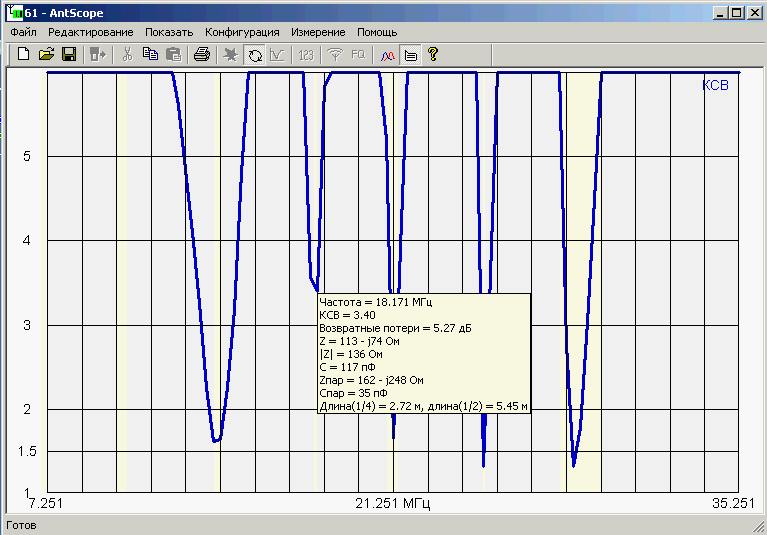The image size is (767, 535).
Task: Click the Copy icon in toolbar
Action: pyautogui.click(x=150, y=55)
